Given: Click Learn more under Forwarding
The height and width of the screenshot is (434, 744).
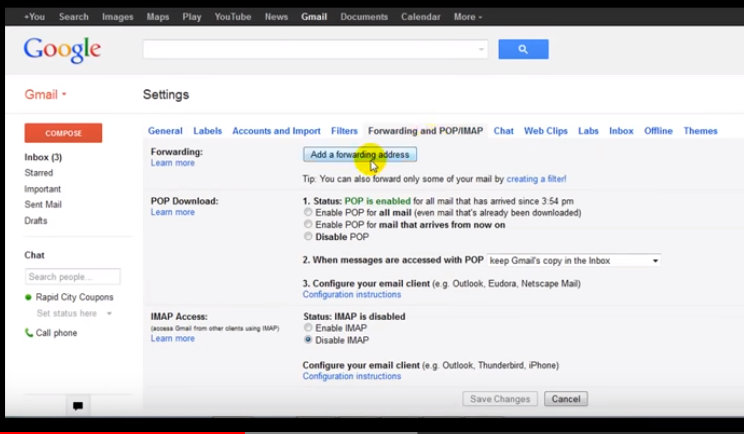Looking at the screenshot, I should pos(173,163).
